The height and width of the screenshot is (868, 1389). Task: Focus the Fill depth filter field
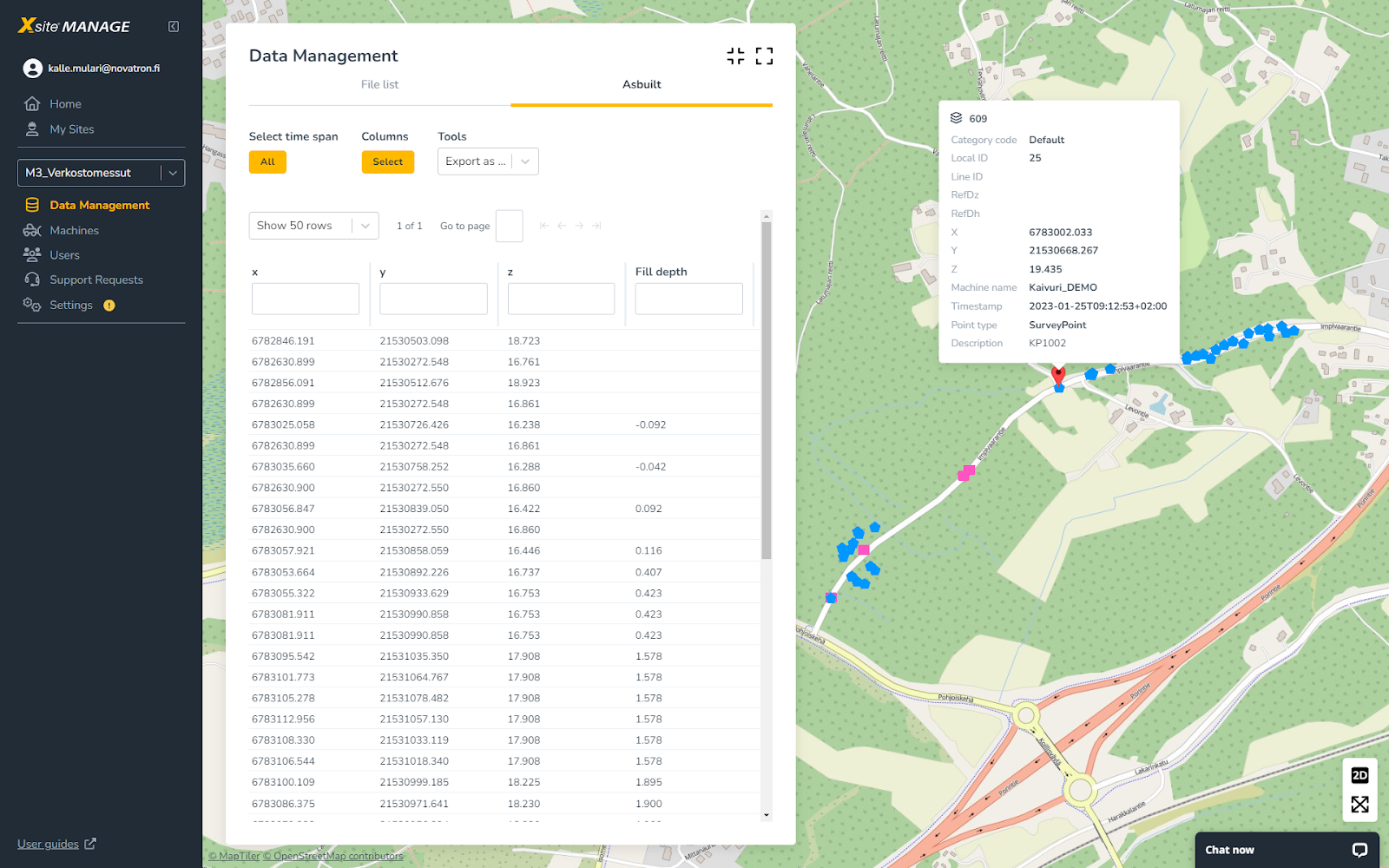[688, 299]
